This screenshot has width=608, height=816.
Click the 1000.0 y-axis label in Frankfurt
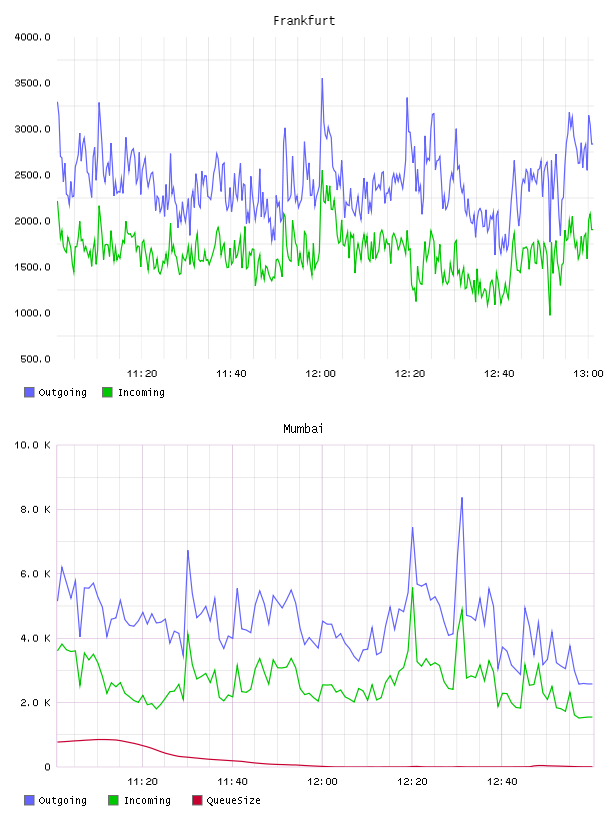coord(32,313)
